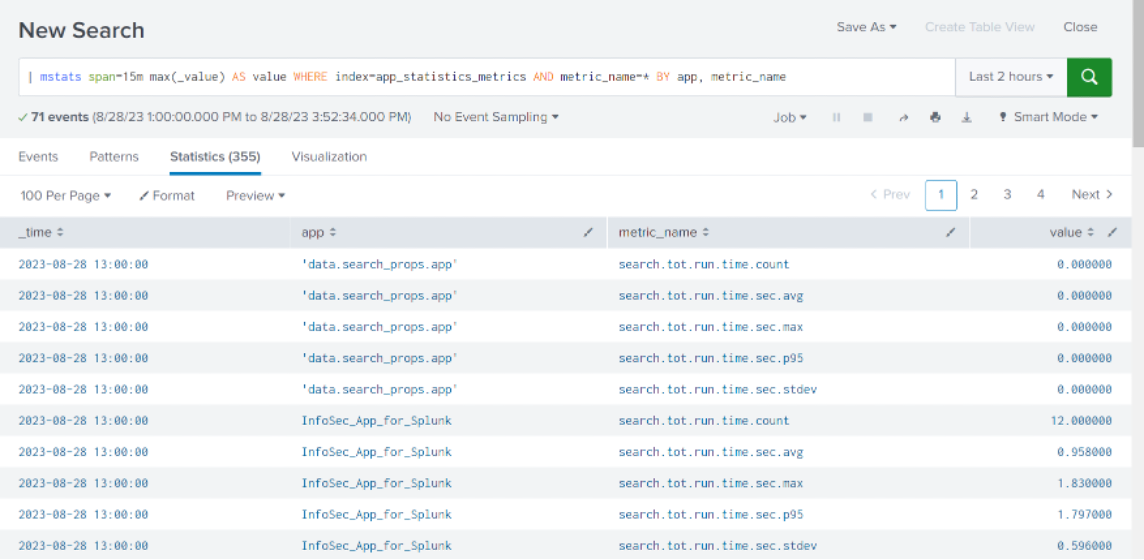Click 'data.search_props.app' in sec.avg row
1144x560 pixels.
tap(379, 295)
